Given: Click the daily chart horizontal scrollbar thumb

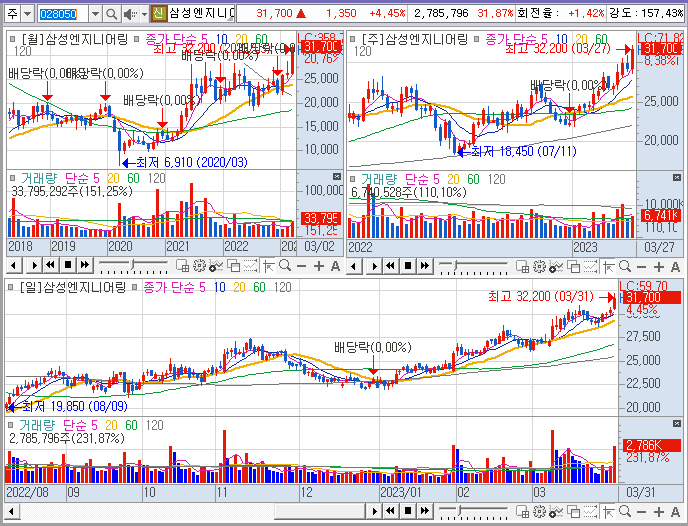Looking at the screenshot, I should (x=319, y=511).
